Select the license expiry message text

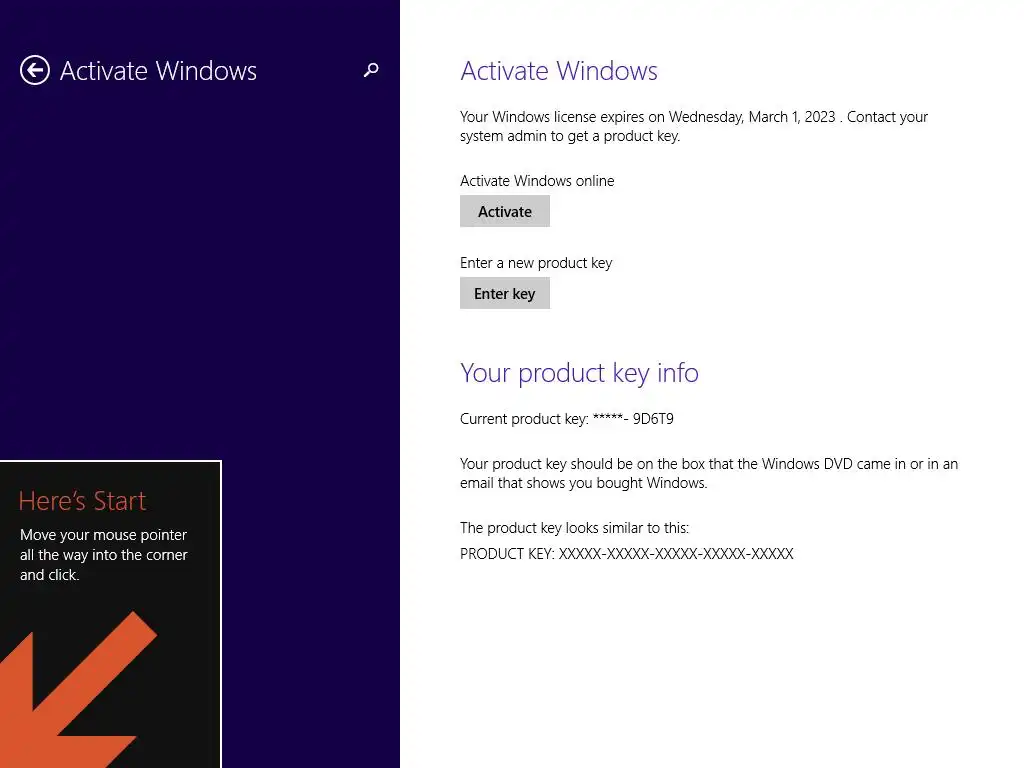point(694,126)
